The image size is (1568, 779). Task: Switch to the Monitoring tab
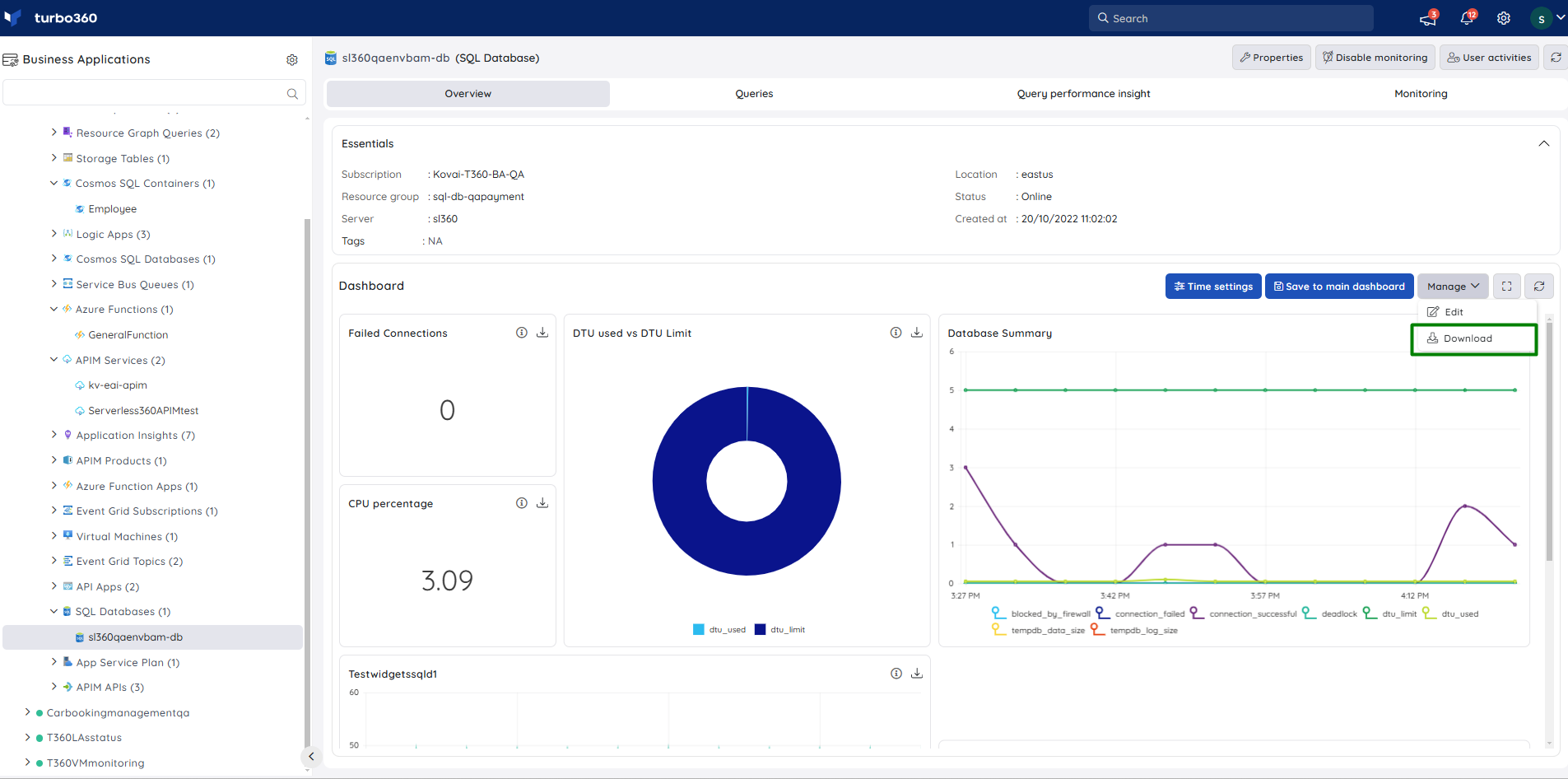[1421, 94]
